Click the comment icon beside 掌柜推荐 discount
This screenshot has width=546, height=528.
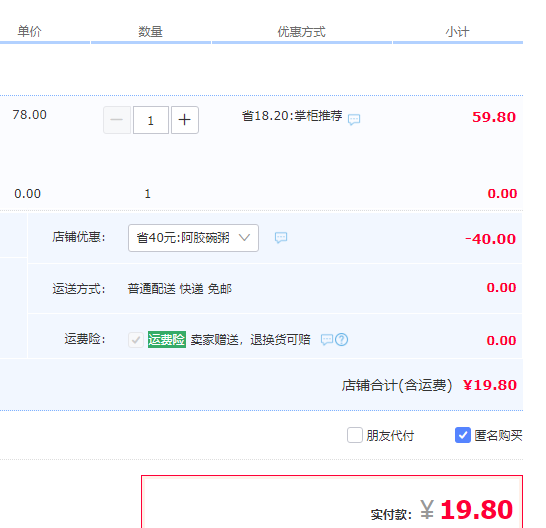[x=354, y=119]
